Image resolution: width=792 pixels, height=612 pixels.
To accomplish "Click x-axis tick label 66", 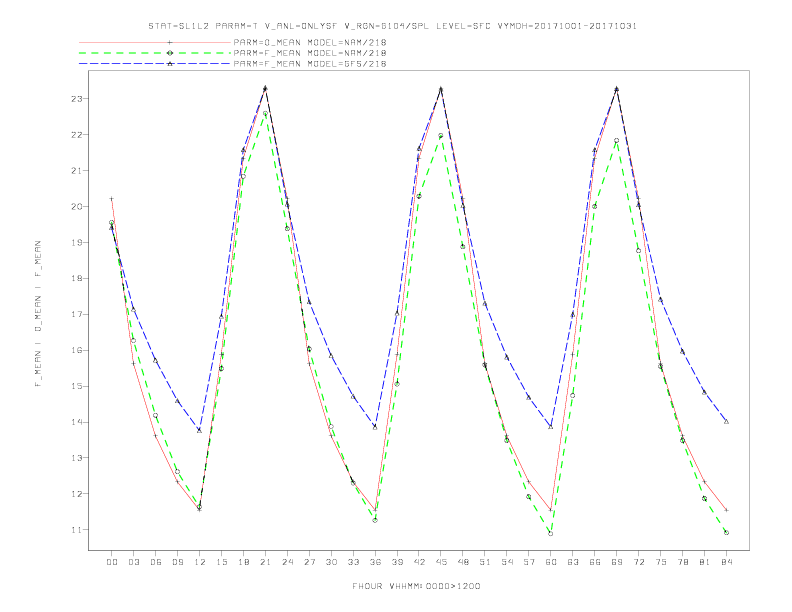I will (x=595, y=562).
